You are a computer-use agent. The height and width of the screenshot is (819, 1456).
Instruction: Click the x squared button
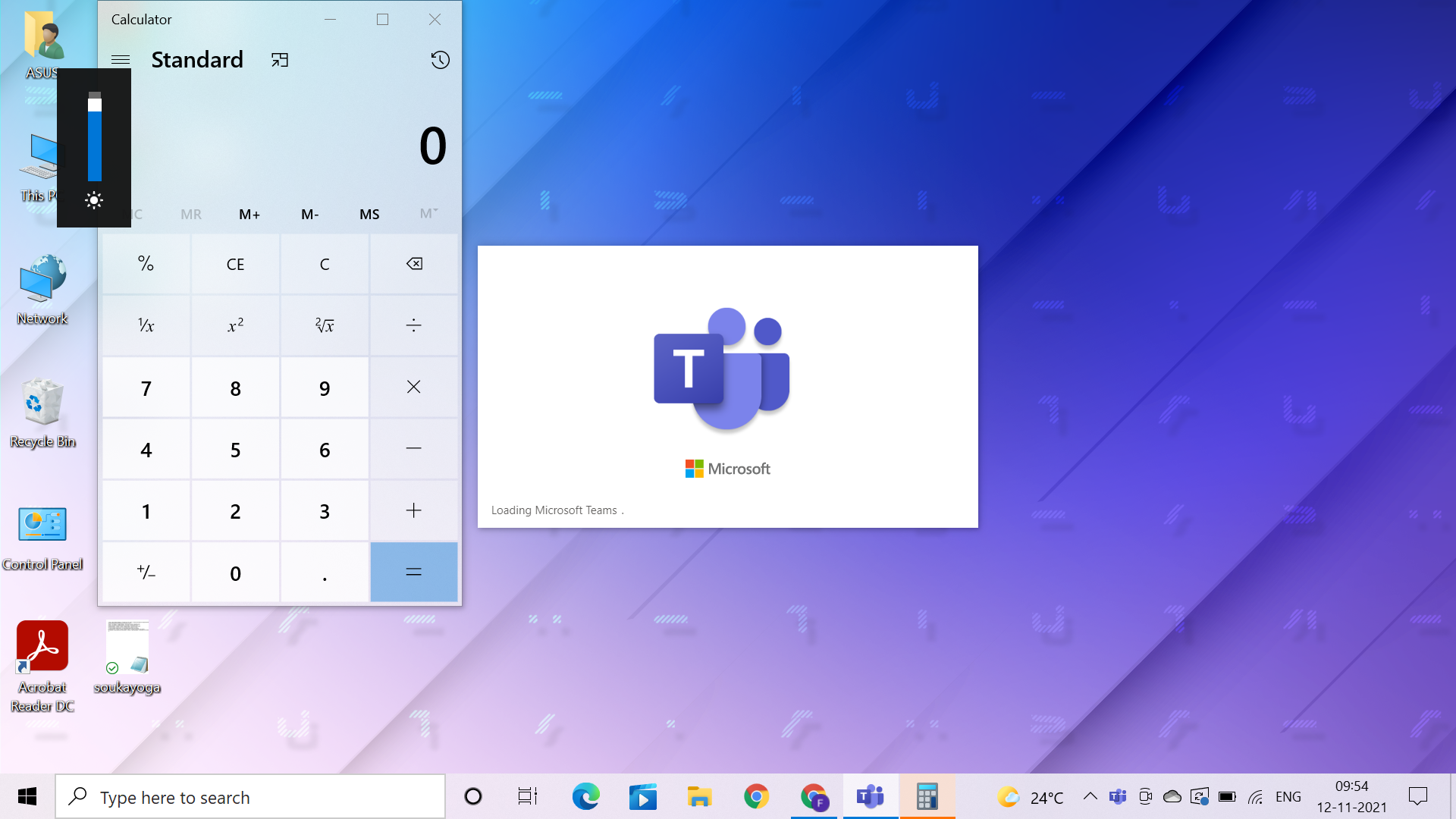click(x=235, y=326)
